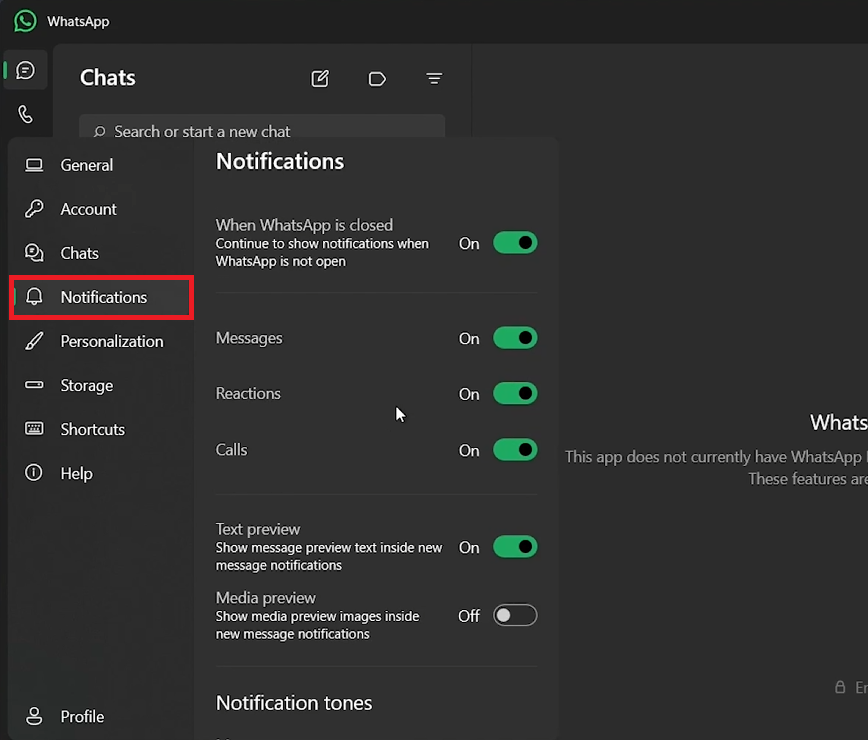
Task: Open the filter chats icon
Action: tap(434, 79)
